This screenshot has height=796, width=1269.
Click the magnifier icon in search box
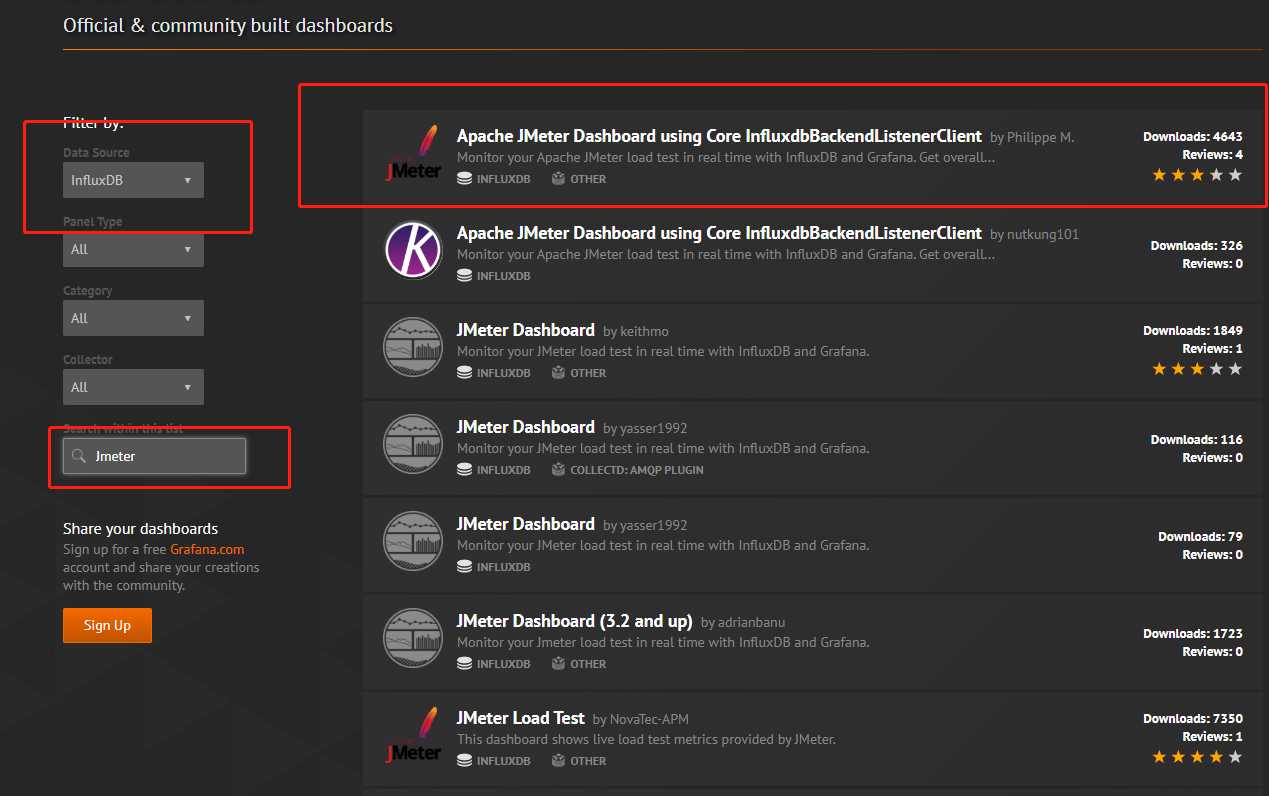coord(79,456)
